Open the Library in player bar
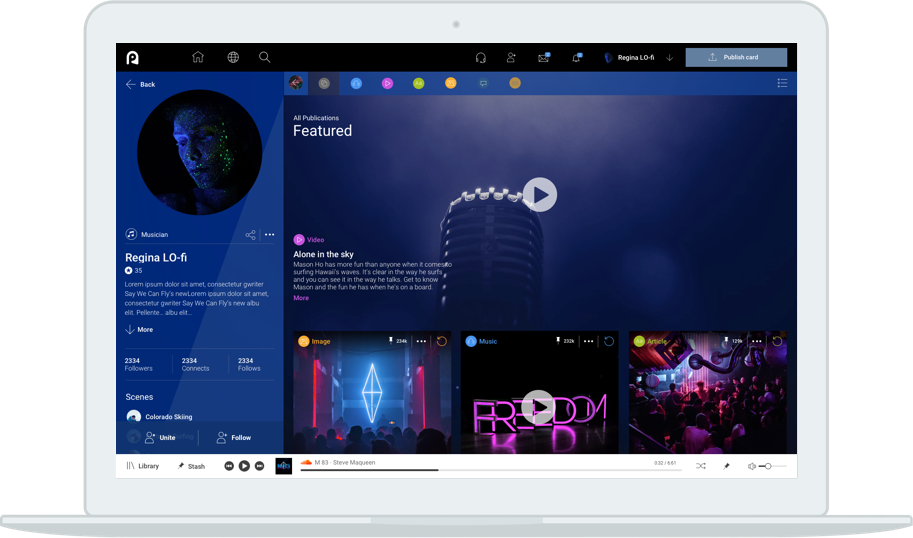 point(143,466)
